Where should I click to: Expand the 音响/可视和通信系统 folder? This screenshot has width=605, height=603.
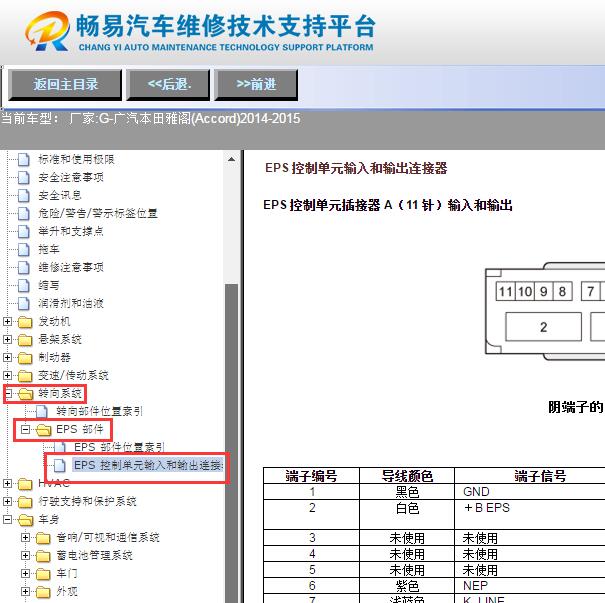pyautogui.click(x=25, y=537)
